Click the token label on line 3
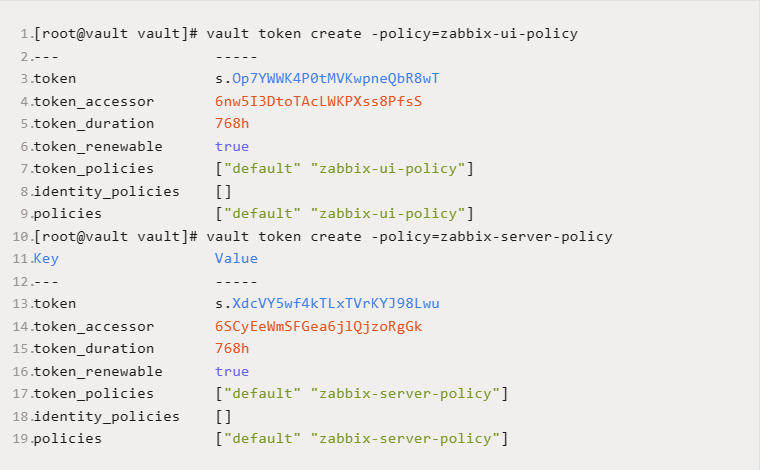This screenshot has height=470, width=760. point(55,78)
